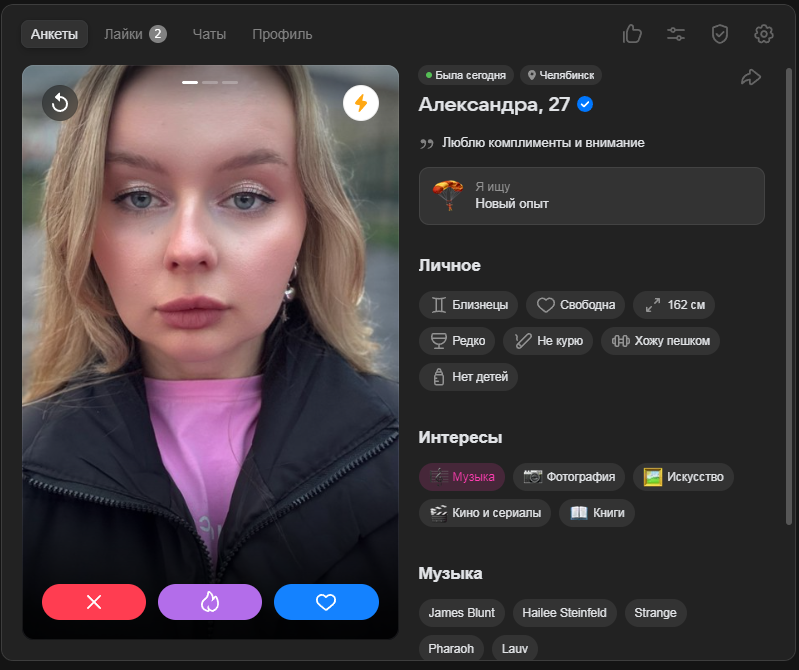Click the profile details vertical scrollbar
This screenshot has height=670, width=799.
(x=789, y=296)
